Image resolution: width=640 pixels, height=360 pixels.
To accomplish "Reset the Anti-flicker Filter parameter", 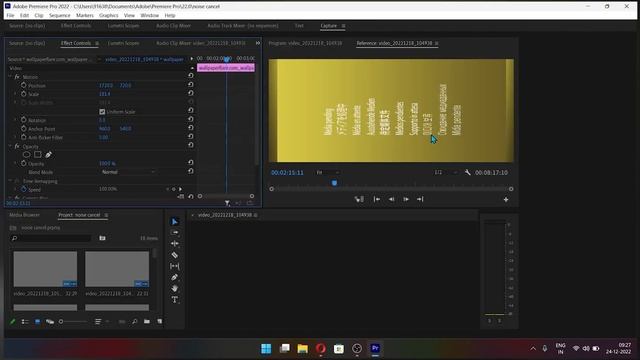I will coord(191,137).
